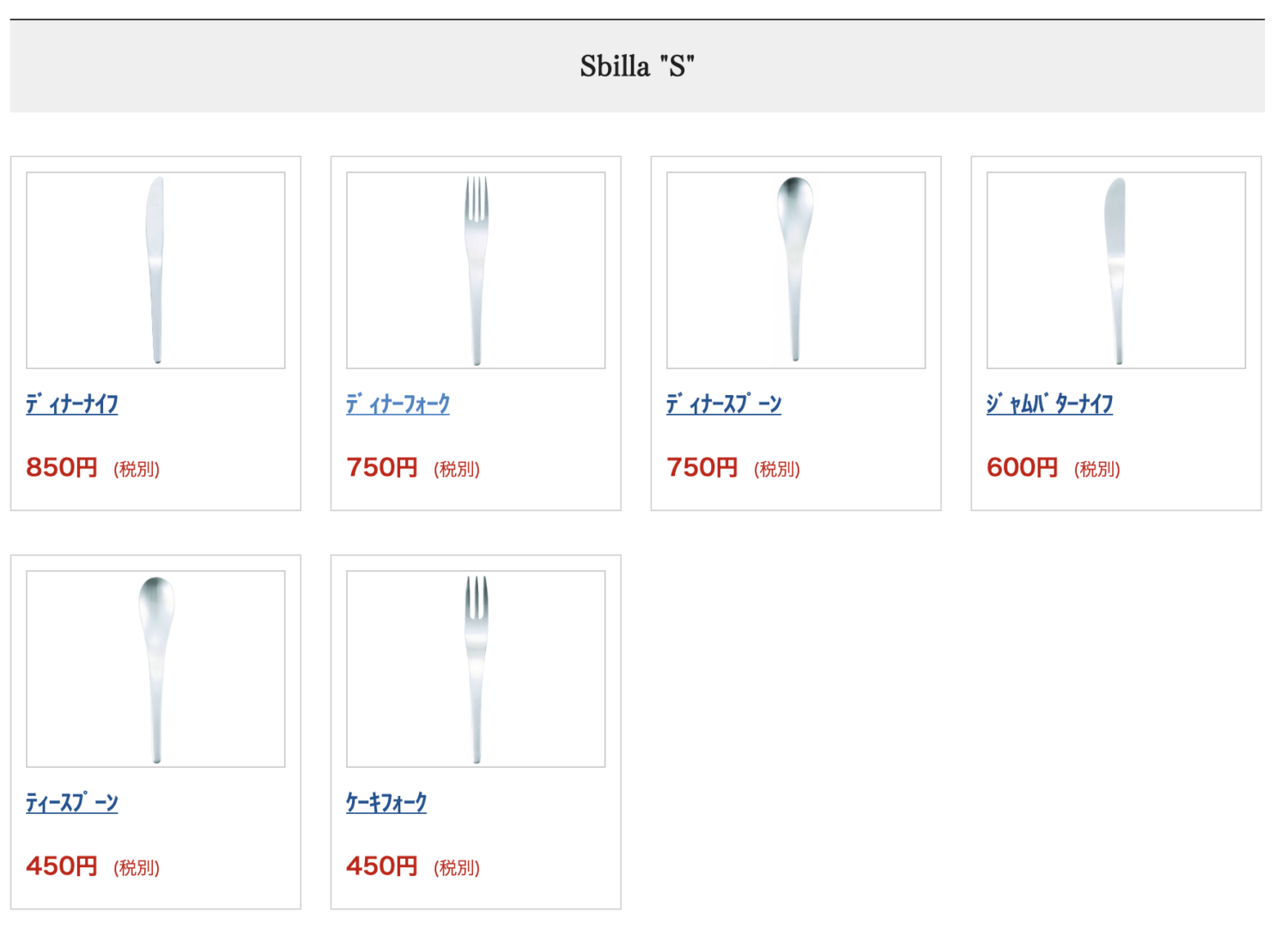This screenshot has width=1288, height=930.
Task: Click the cake fork product image
Action: 476,668
